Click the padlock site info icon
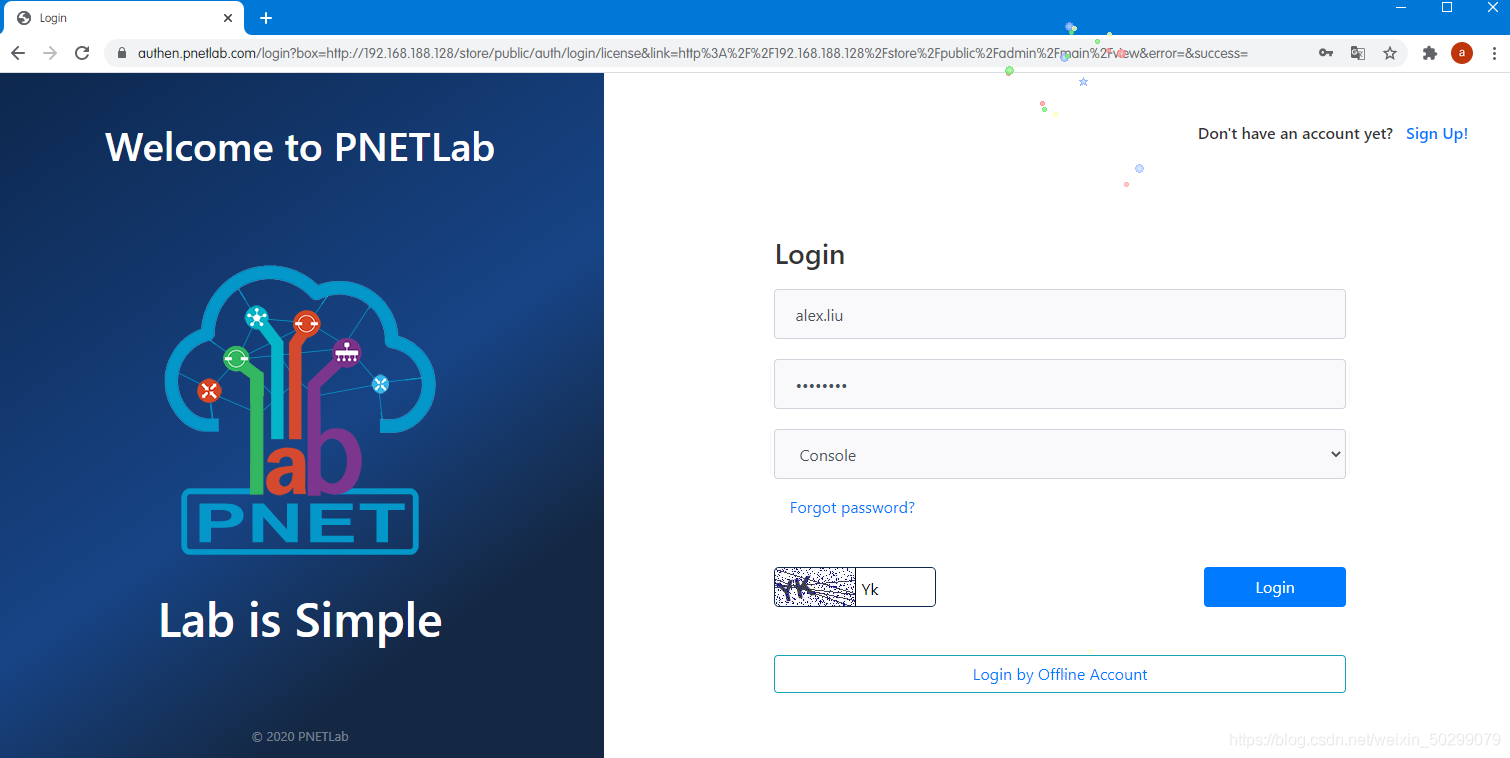Screen dimensions: 1510x758 [122, 53]
